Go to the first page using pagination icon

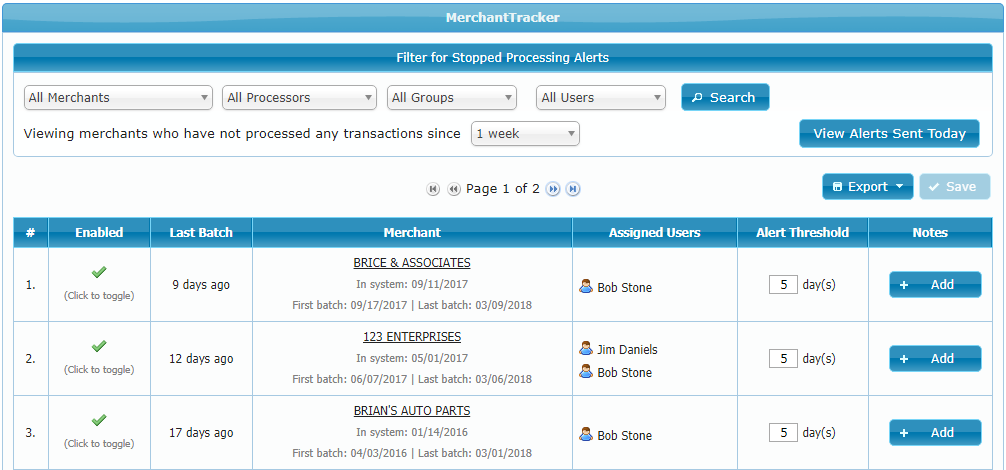[x=433, y=189]
